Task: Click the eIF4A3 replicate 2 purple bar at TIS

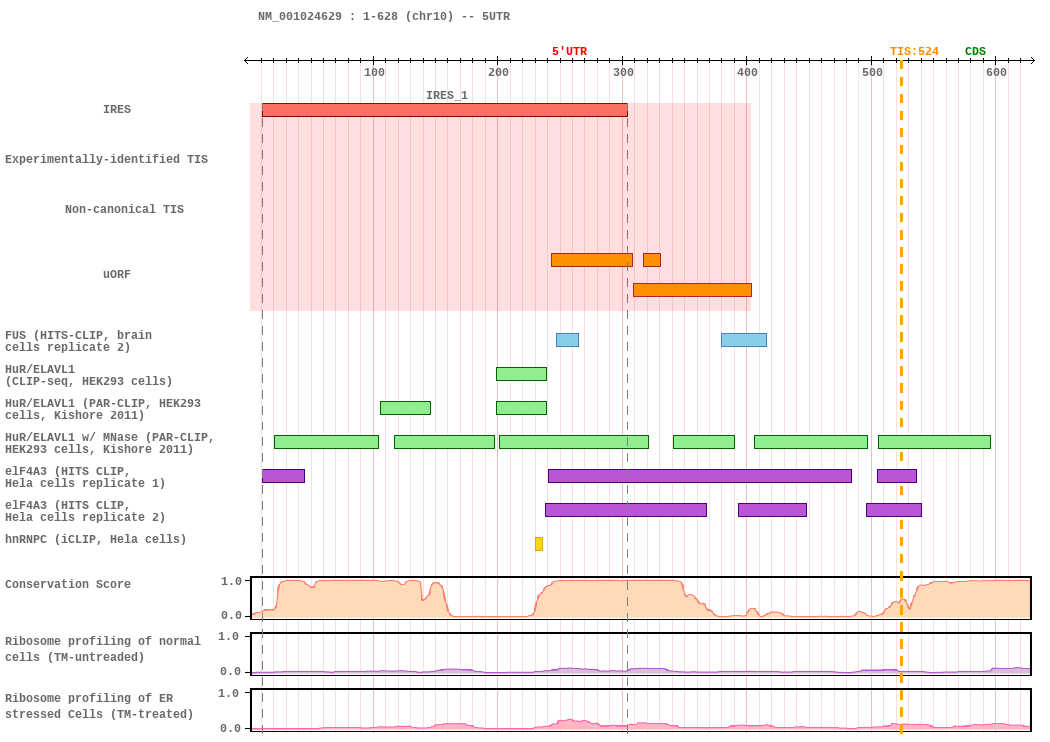Action: [894, 510]
